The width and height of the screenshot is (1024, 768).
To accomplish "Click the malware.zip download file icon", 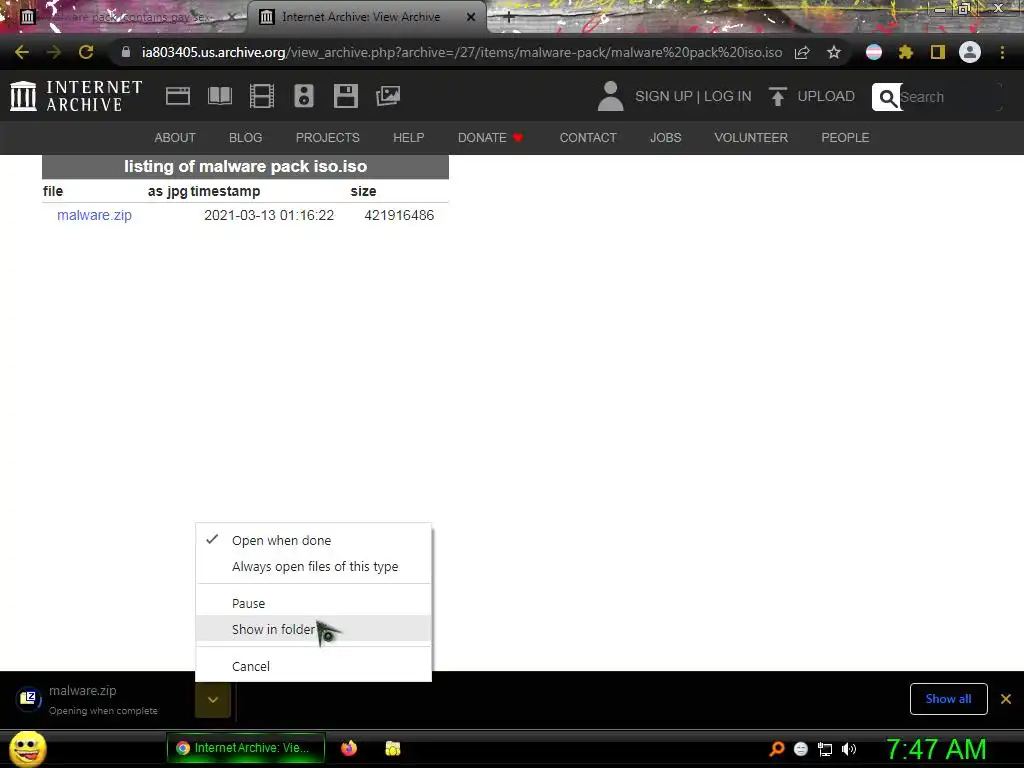I will (x=28, y=699).
